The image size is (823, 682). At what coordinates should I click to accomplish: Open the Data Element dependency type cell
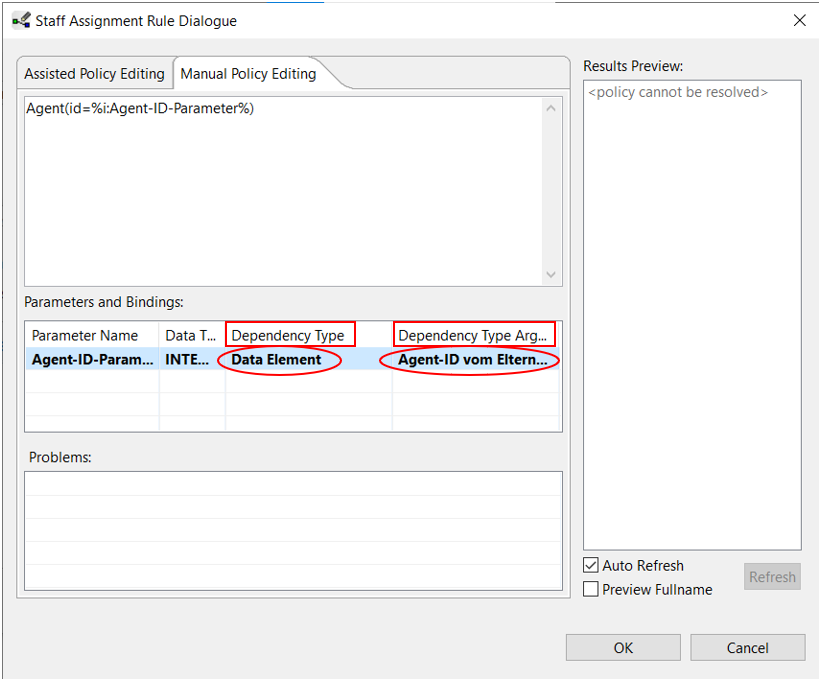(x=277, y=360)
